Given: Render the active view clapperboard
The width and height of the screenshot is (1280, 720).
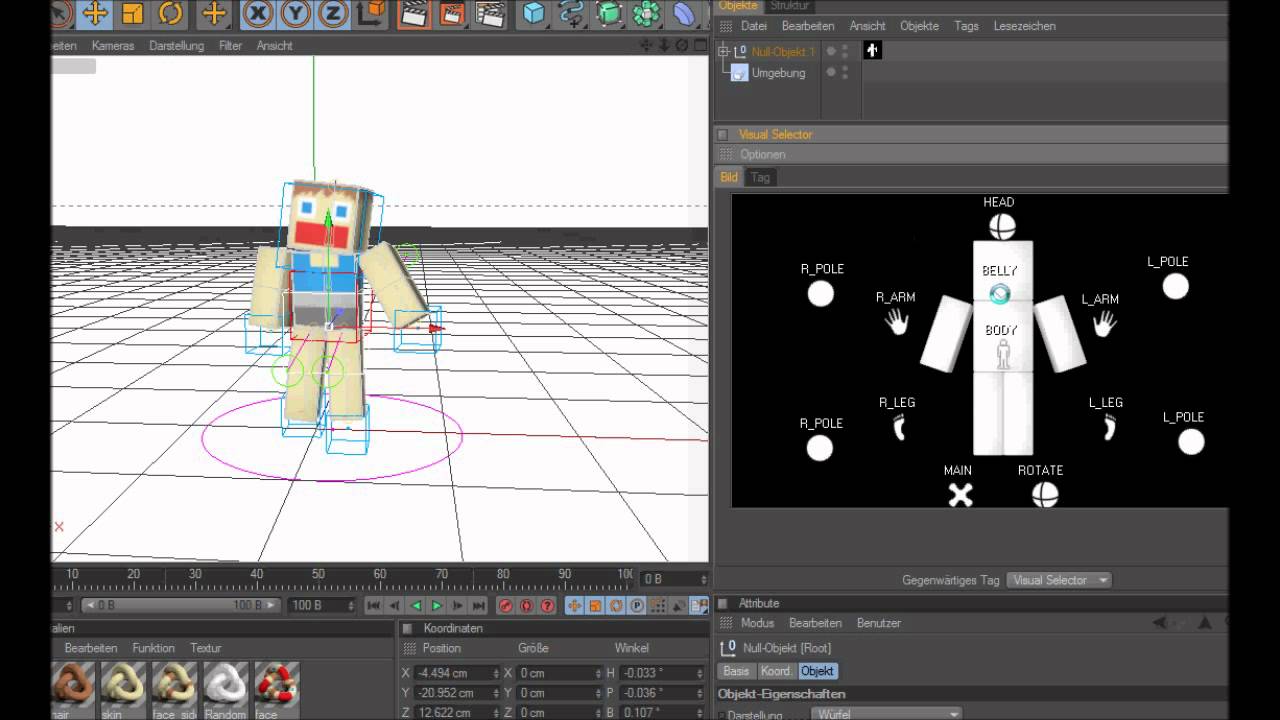Looking at the screenshot, I should tap(414, 13).
